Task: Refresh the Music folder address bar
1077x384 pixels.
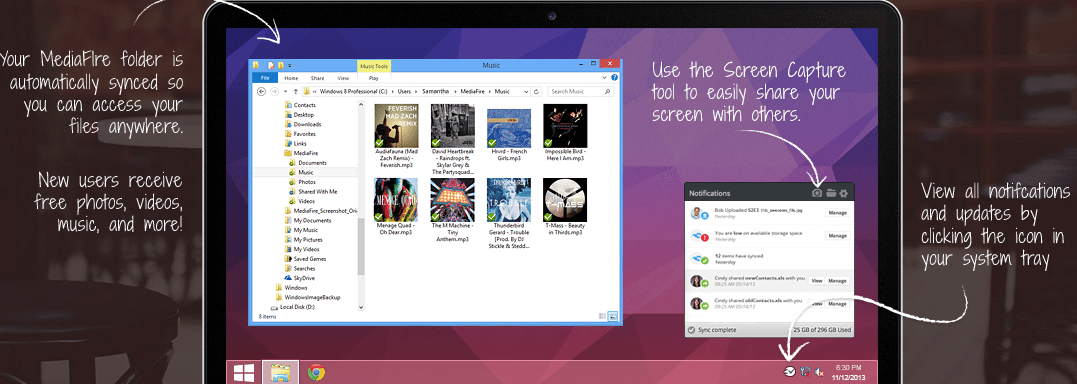Action: (x=536, y=91)
